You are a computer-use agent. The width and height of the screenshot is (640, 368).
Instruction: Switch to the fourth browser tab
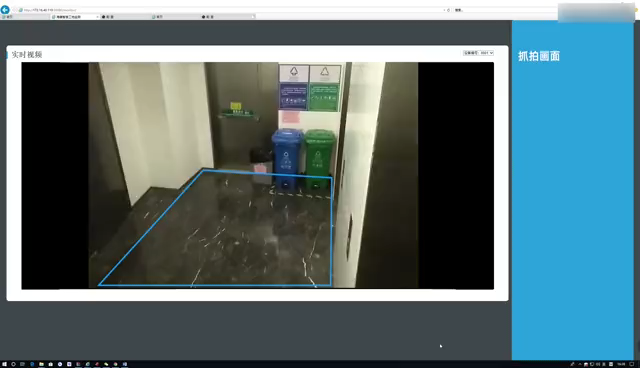[x=175, y=17]
